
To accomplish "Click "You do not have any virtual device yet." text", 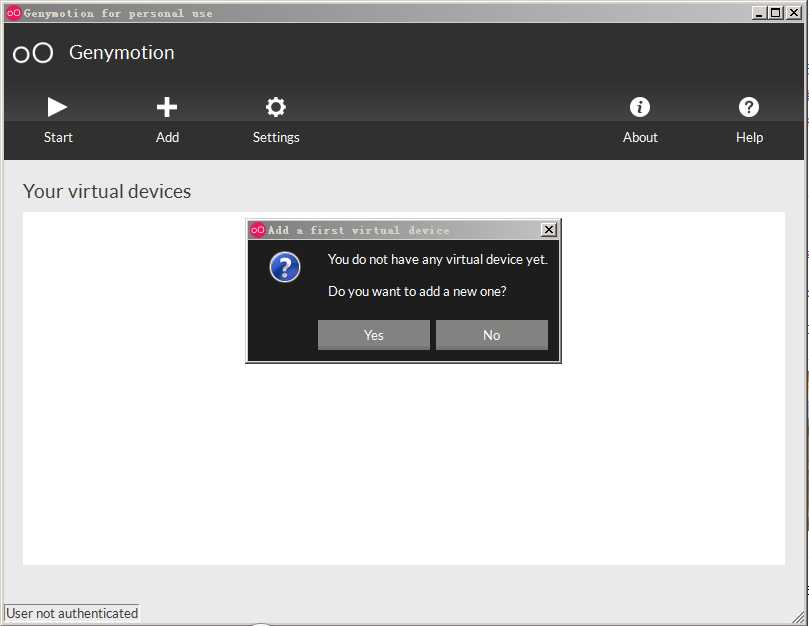I will tap(438, 259).
